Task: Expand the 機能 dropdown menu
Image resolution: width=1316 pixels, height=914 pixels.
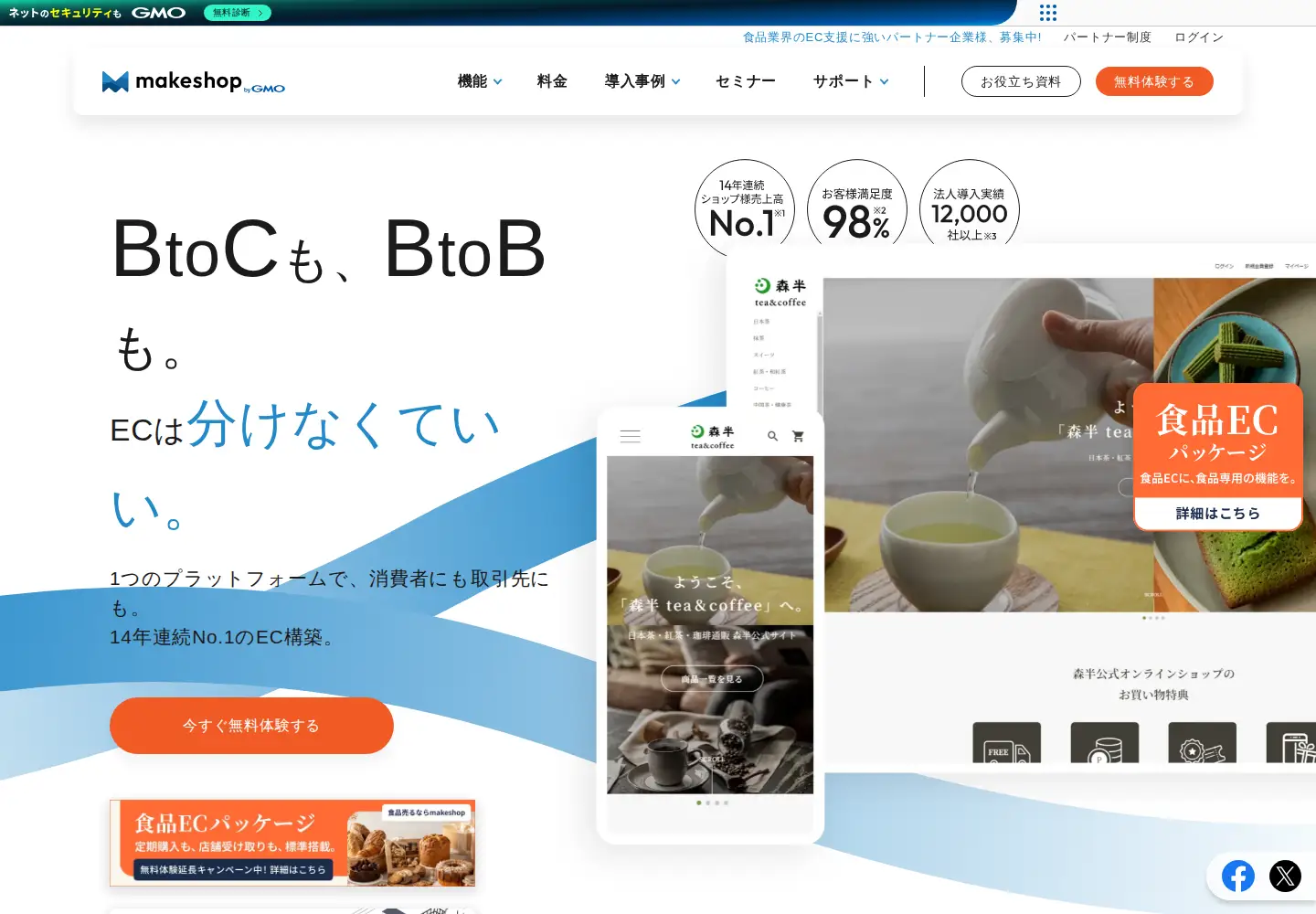Action: [x=480, y=81]
